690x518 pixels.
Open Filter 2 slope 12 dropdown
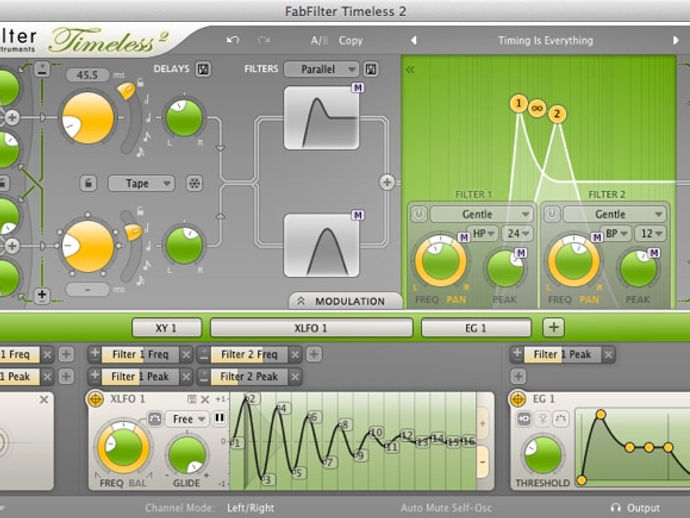click(x=651, y=233)
